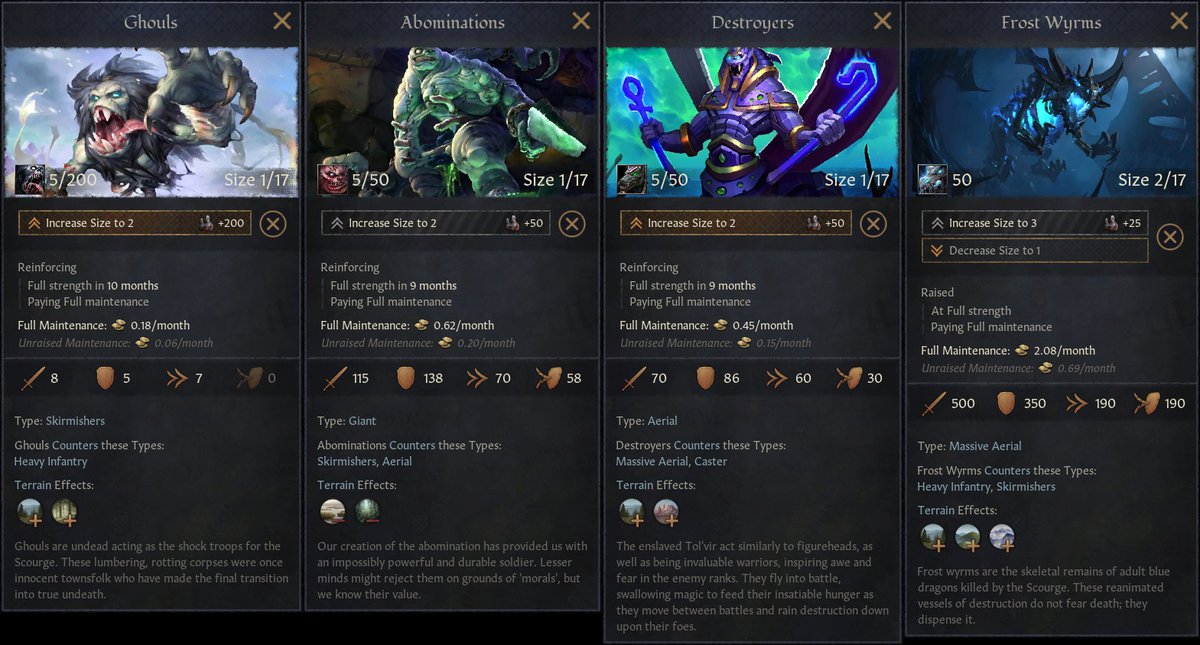Click the Frost Wyrms unit portrait icon
The image size is (1200, 645).
pos(933,179)
